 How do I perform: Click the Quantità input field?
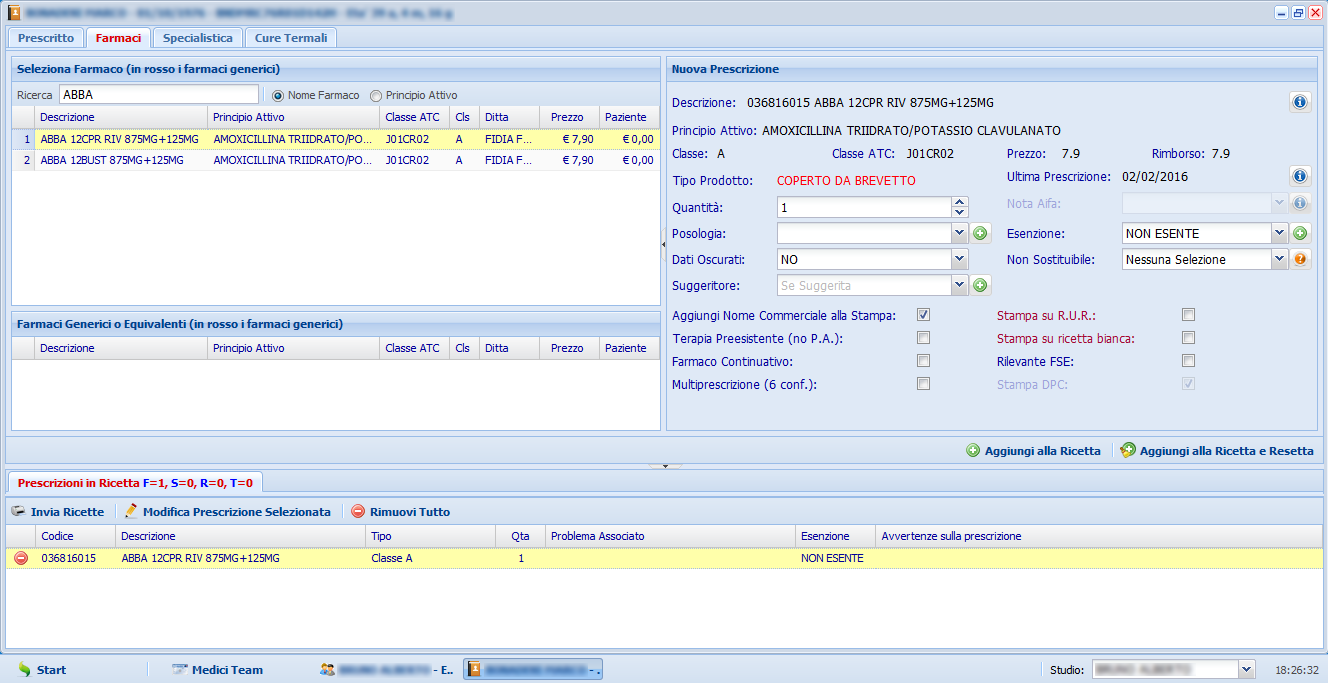(864, 207)
